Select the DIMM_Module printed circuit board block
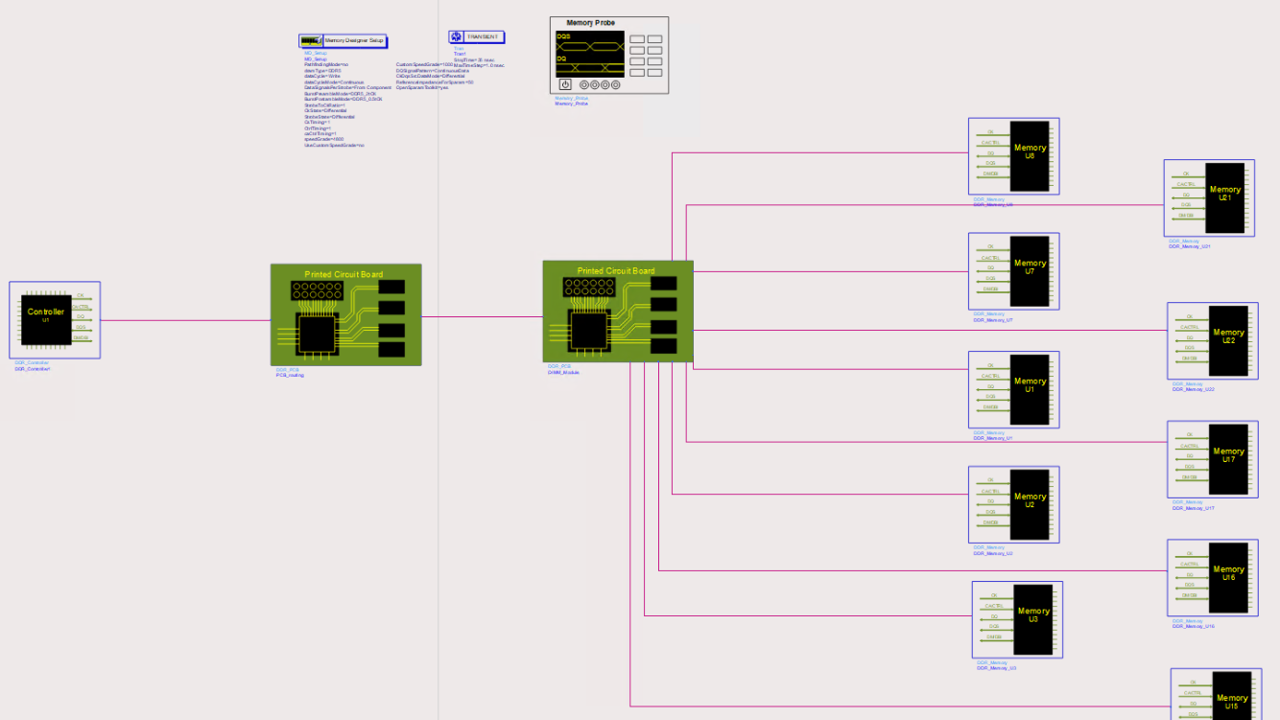The height and width of the screenshot is (720, 1280). click(x=617, y=312)
